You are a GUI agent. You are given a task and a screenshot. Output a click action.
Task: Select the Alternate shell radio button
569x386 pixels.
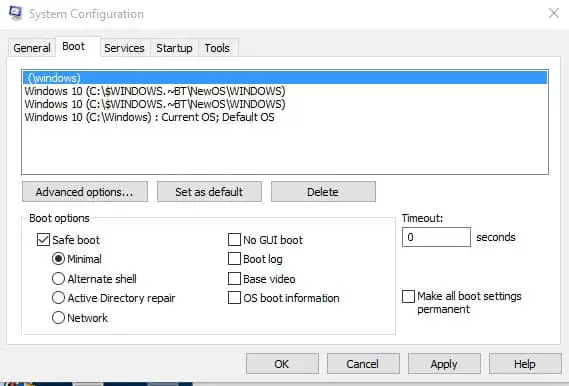pos(58,279)
